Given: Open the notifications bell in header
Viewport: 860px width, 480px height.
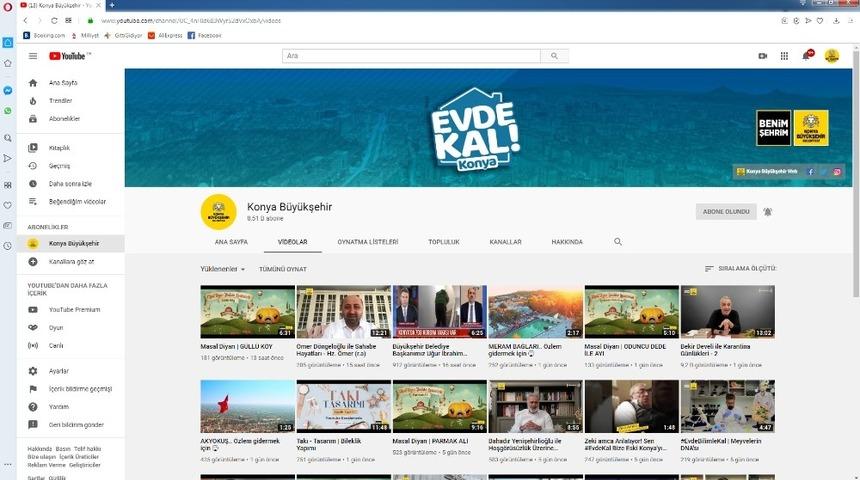Looking at the screenshot, I should [807, 55].
